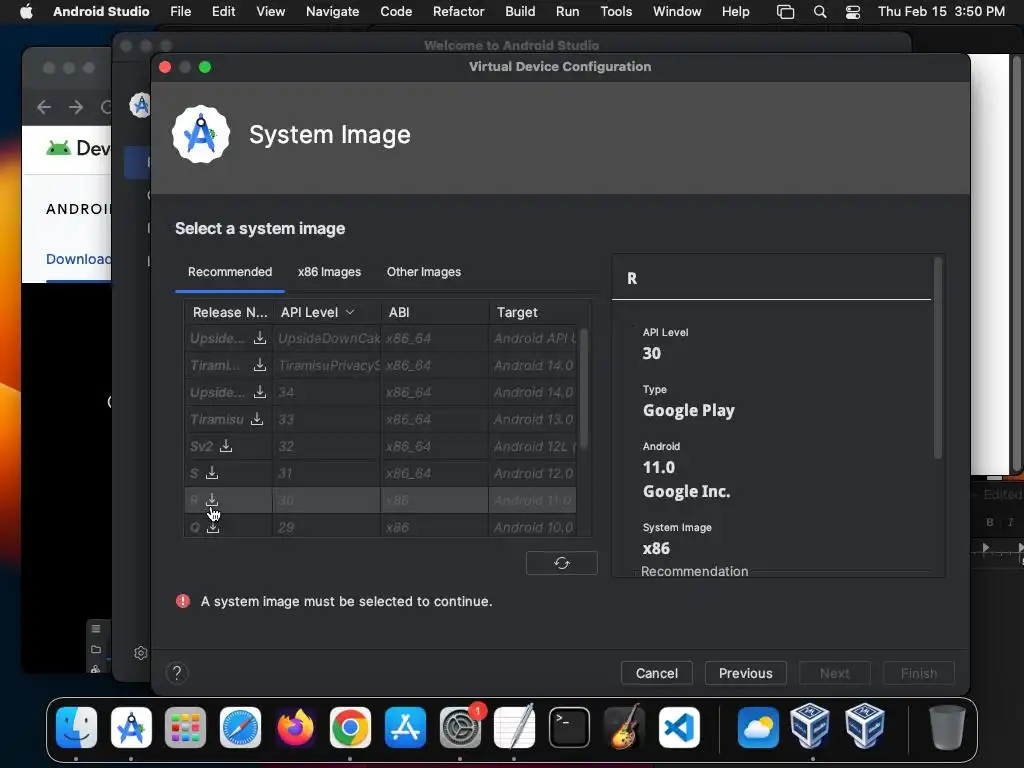Viewport: 1024px width, 768px height.
Task: Open the Trash in the dock
Action: pyautogui.click(x=947, y=727)
